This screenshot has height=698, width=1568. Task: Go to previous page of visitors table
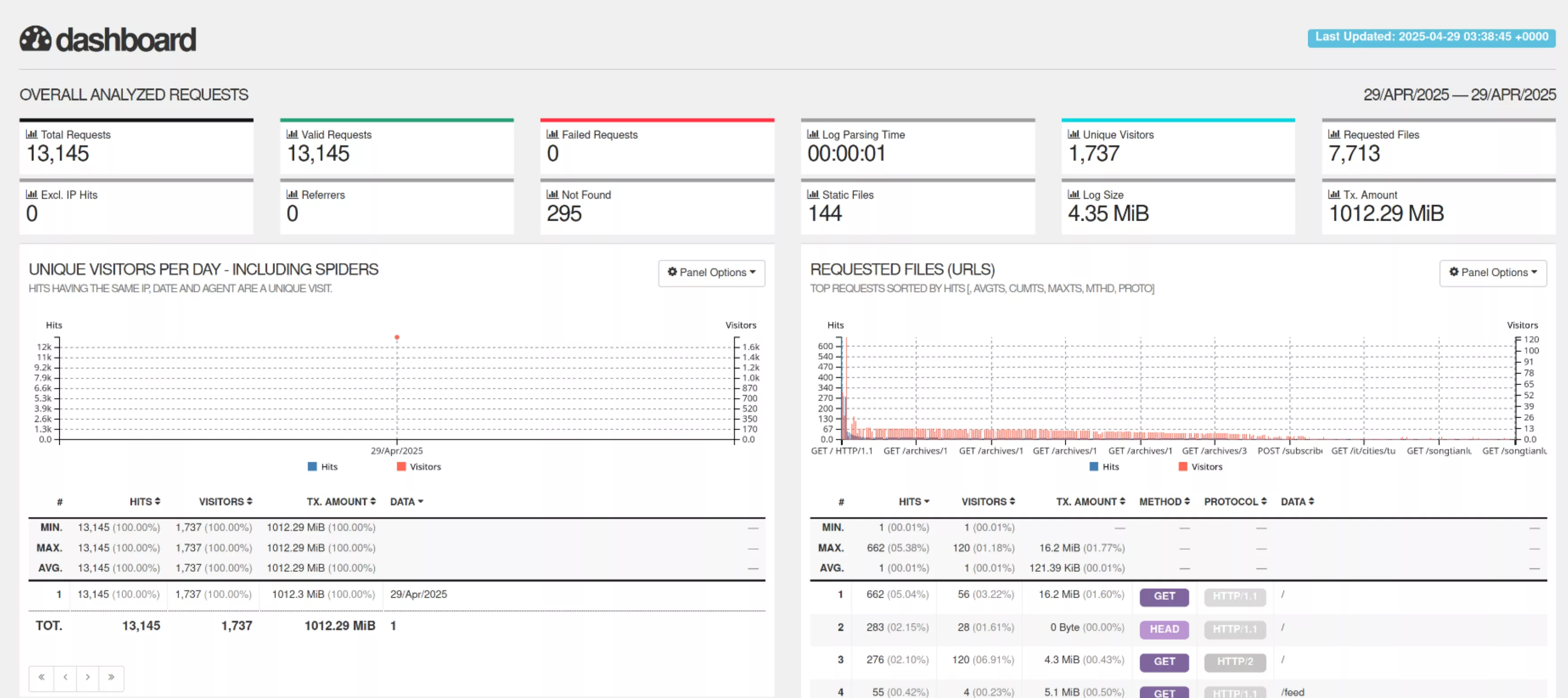(65, 677)
